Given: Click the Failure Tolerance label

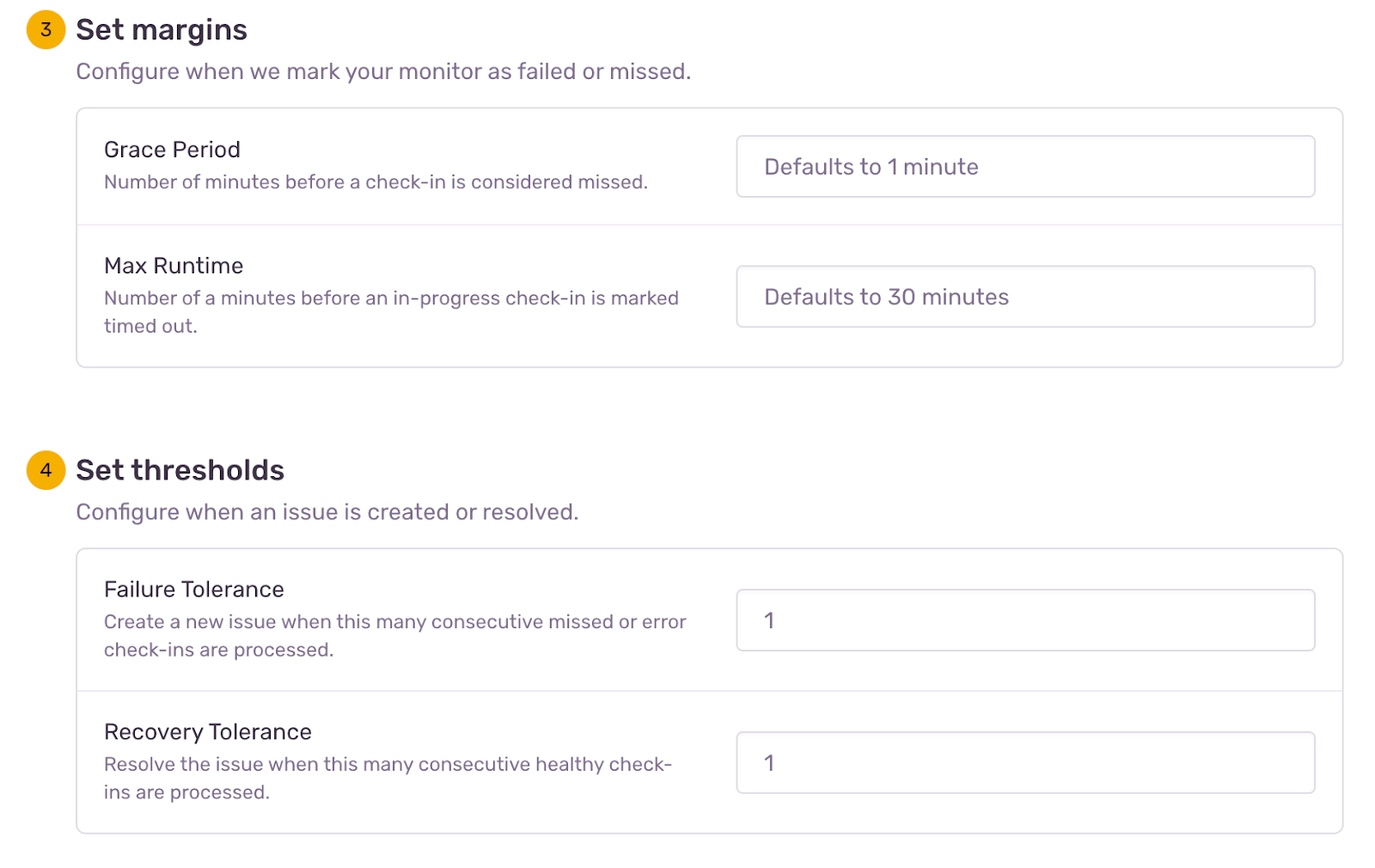Looking at the screenshot, I should 193,590.
